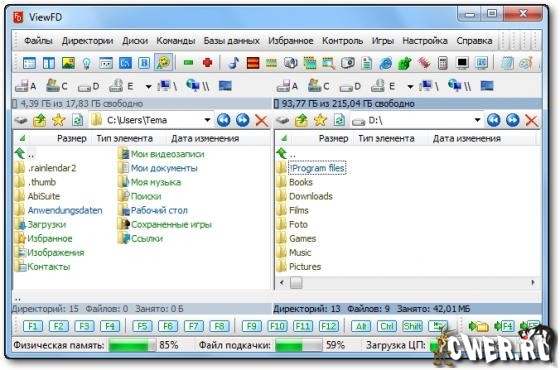Click the yellow star favorites icon in left panel
The image size is (560, 370).
[x=58, y=120]
